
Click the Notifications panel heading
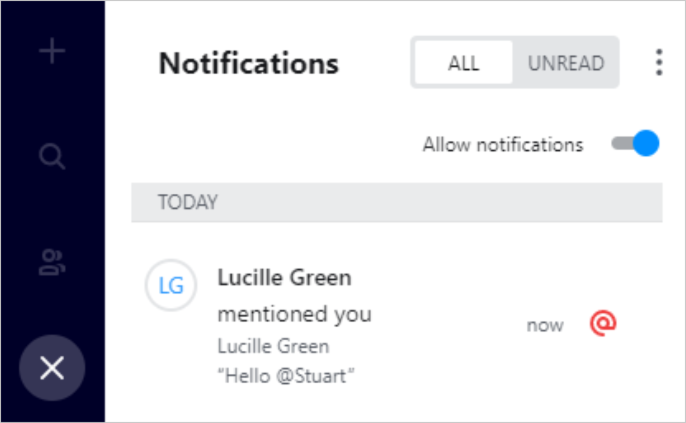tap(249, 64)
